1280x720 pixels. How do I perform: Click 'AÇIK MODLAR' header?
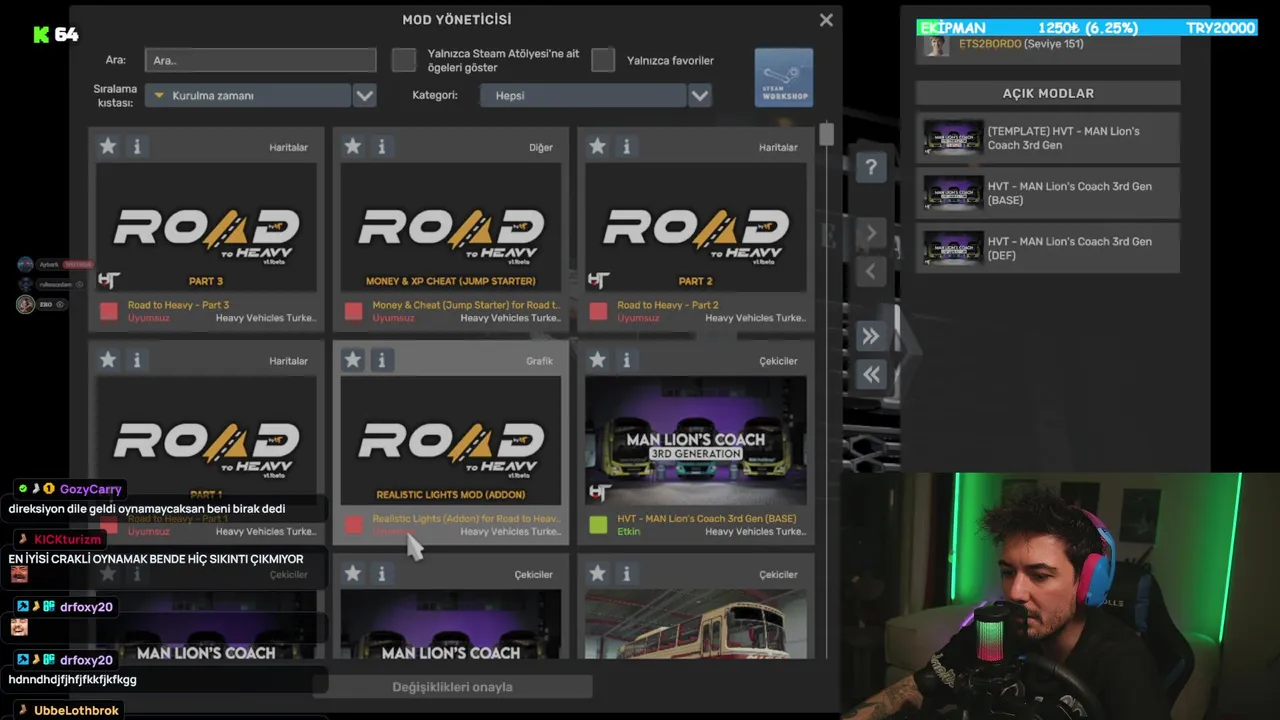click(x=1048, y=93)
